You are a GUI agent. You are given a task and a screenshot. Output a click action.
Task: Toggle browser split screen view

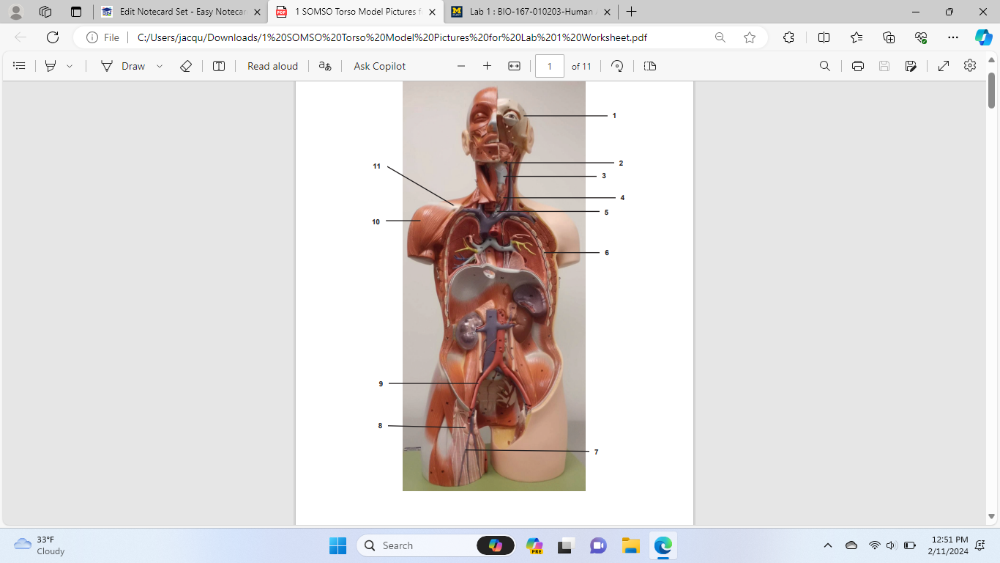(x=824, y=37)
